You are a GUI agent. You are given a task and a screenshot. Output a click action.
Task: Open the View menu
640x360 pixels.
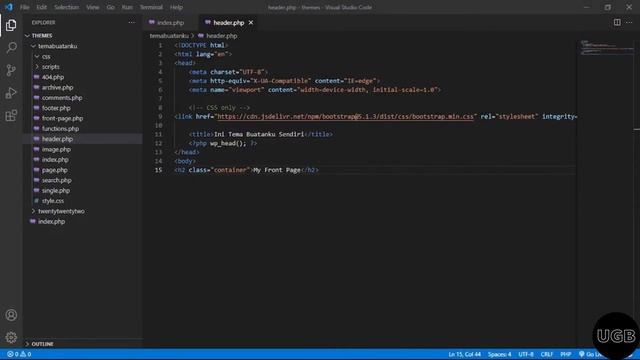pos(93,7)
